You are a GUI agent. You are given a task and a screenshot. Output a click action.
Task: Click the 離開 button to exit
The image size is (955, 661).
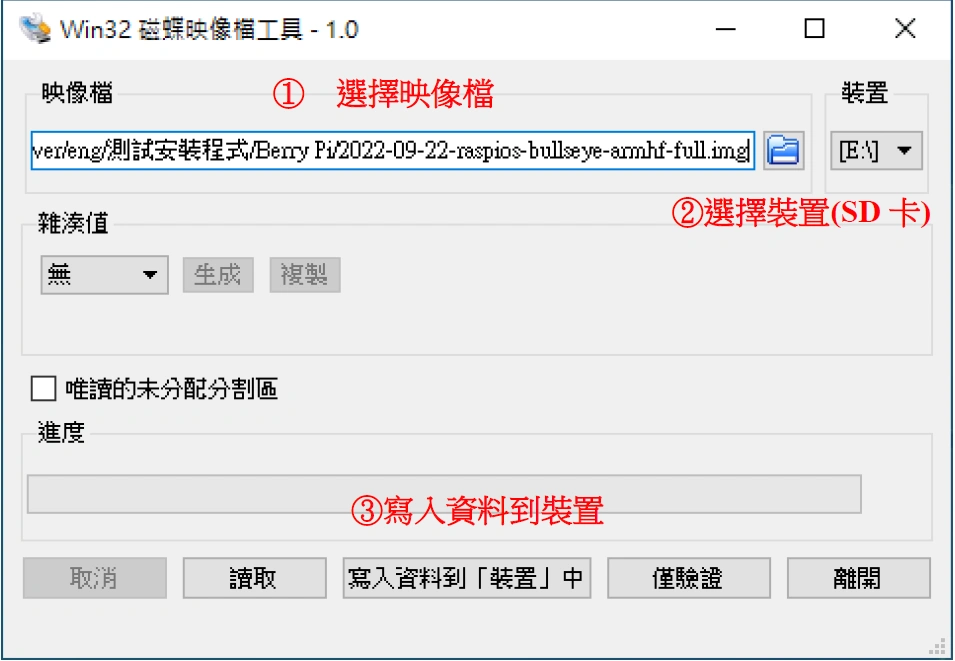(858, 578)
